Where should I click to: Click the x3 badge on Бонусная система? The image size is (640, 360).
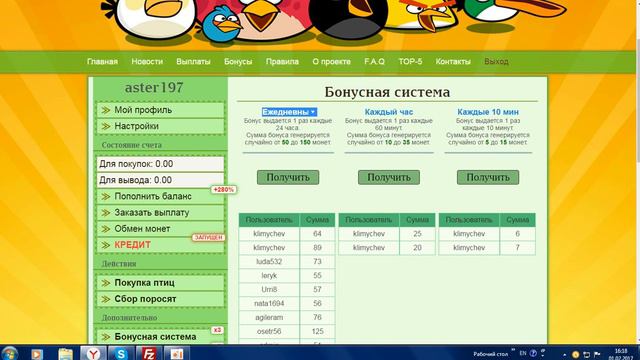(217, 330)
